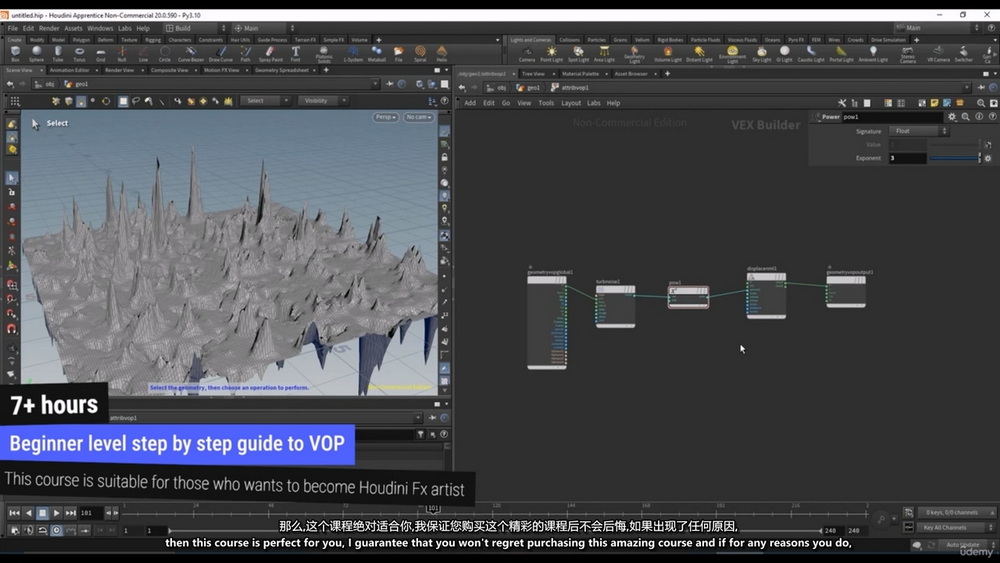
Task: Toggle the viewport lock icon
Action: point(445,157)
